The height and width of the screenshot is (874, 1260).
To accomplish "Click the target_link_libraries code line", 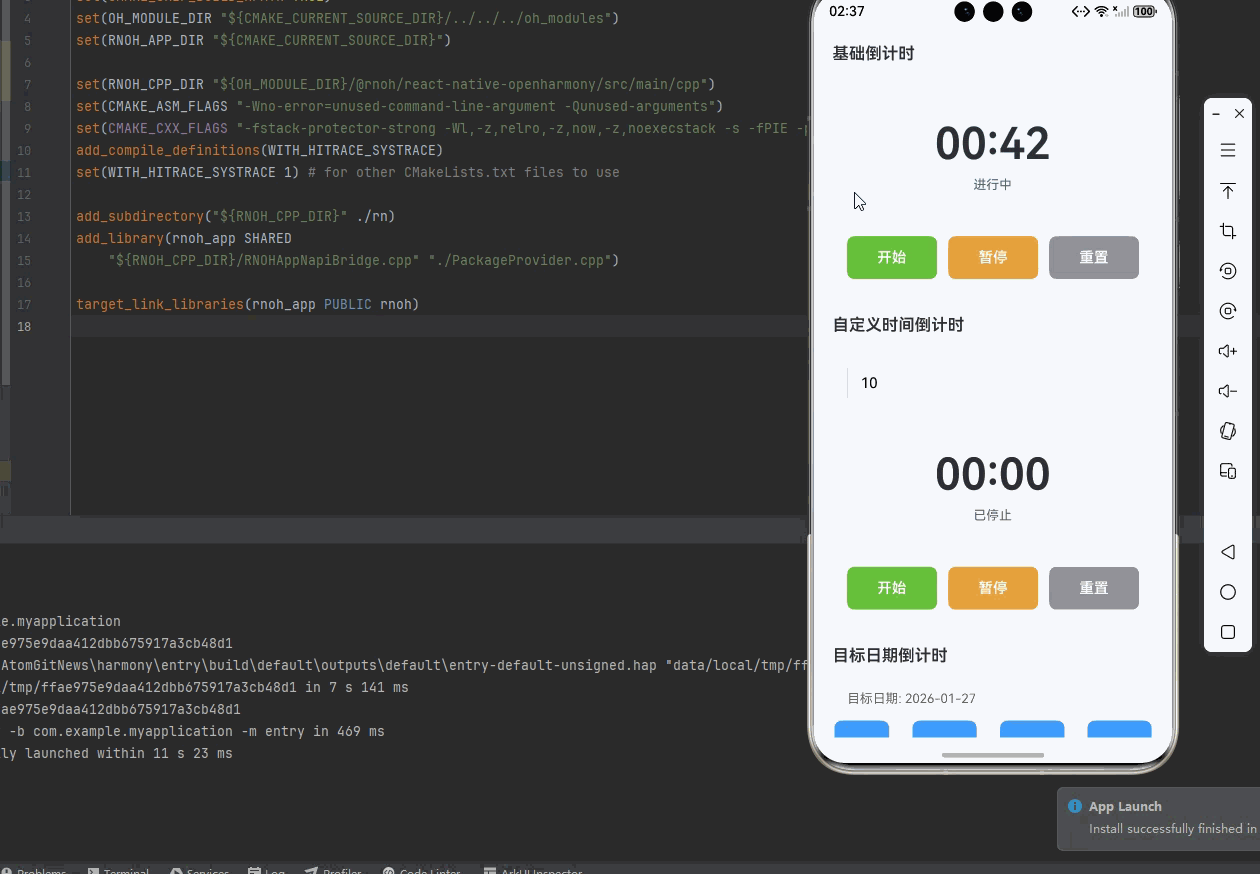I will pyautogui.click(x=247, y=304).
